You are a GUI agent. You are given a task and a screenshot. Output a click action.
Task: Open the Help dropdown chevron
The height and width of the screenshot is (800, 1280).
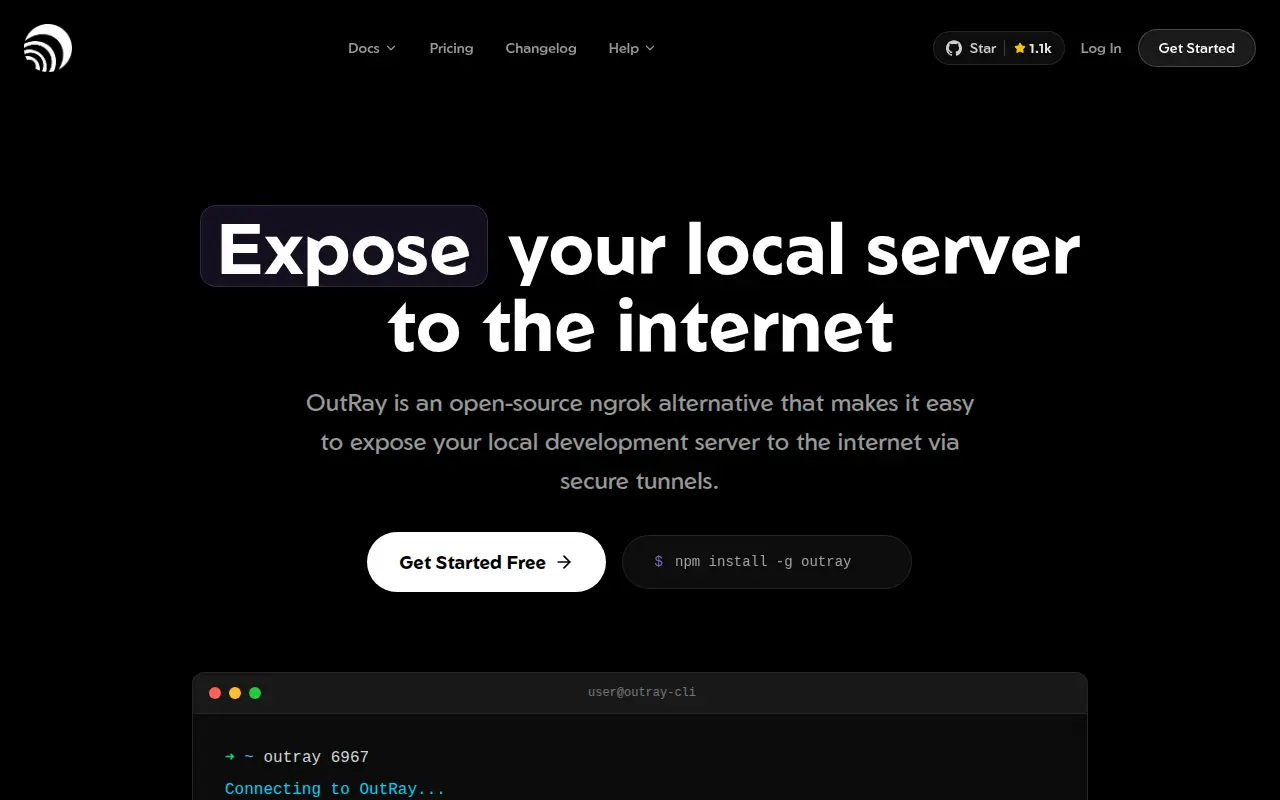pyautogui.click(x=650, y=48)
